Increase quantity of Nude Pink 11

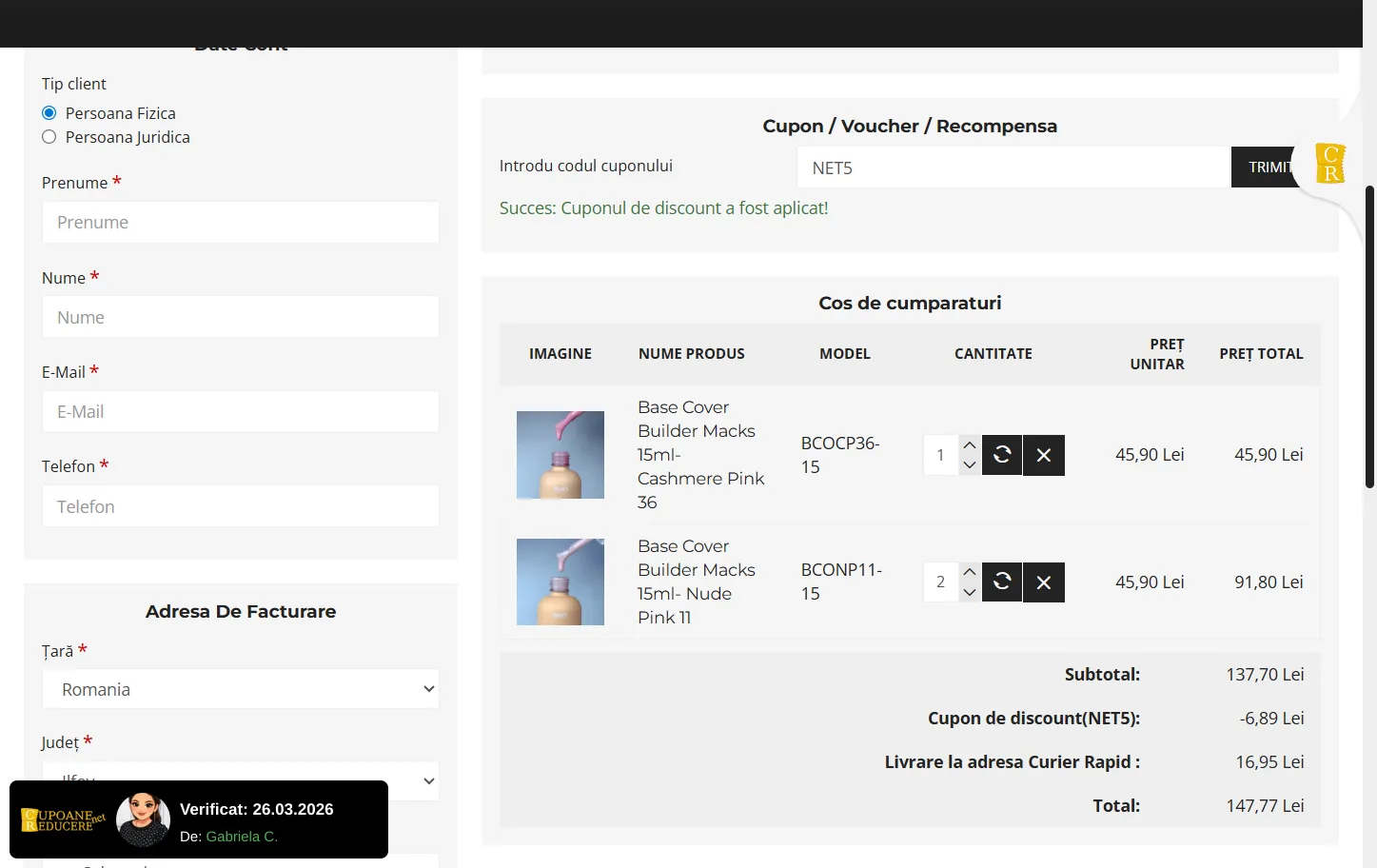coord(969,572)
